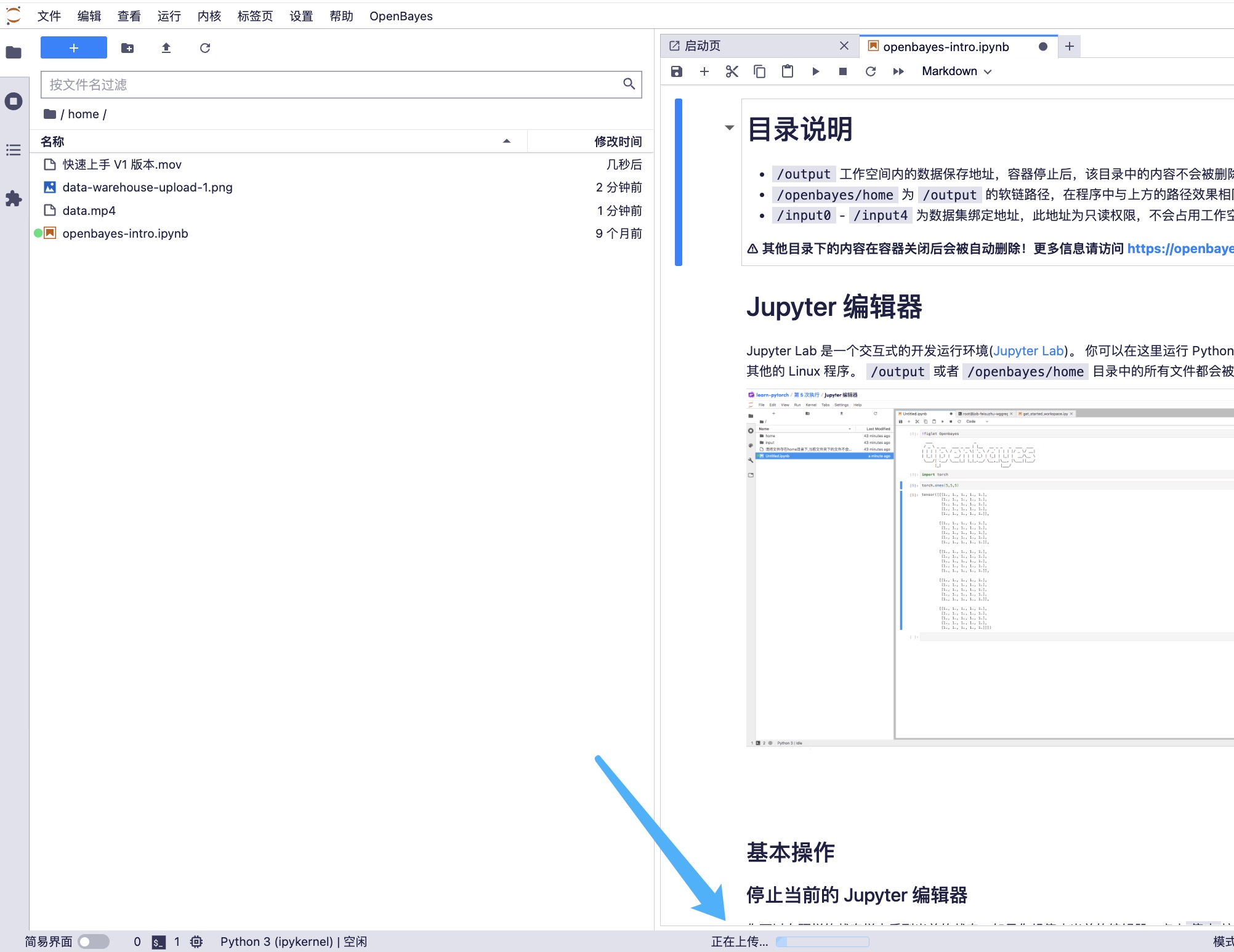Click the file name filter field
The width and height of the screenshot is (1234, 952).
[x=333, y=85]
